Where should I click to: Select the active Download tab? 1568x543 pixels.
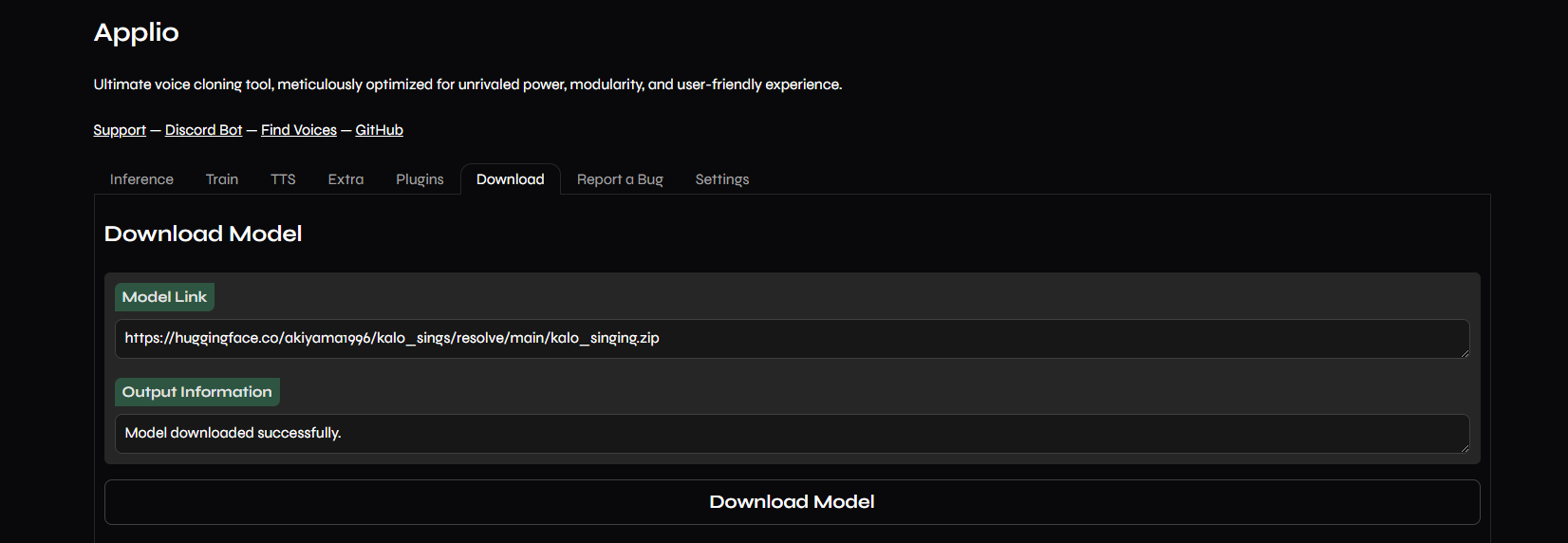point(510,179)
